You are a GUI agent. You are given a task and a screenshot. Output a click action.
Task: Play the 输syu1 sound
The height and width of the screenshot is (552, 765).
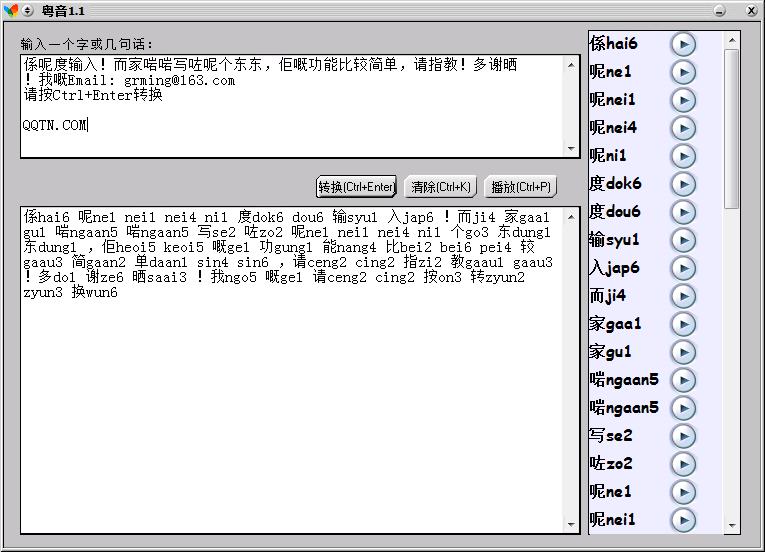[x=683, y=240]
